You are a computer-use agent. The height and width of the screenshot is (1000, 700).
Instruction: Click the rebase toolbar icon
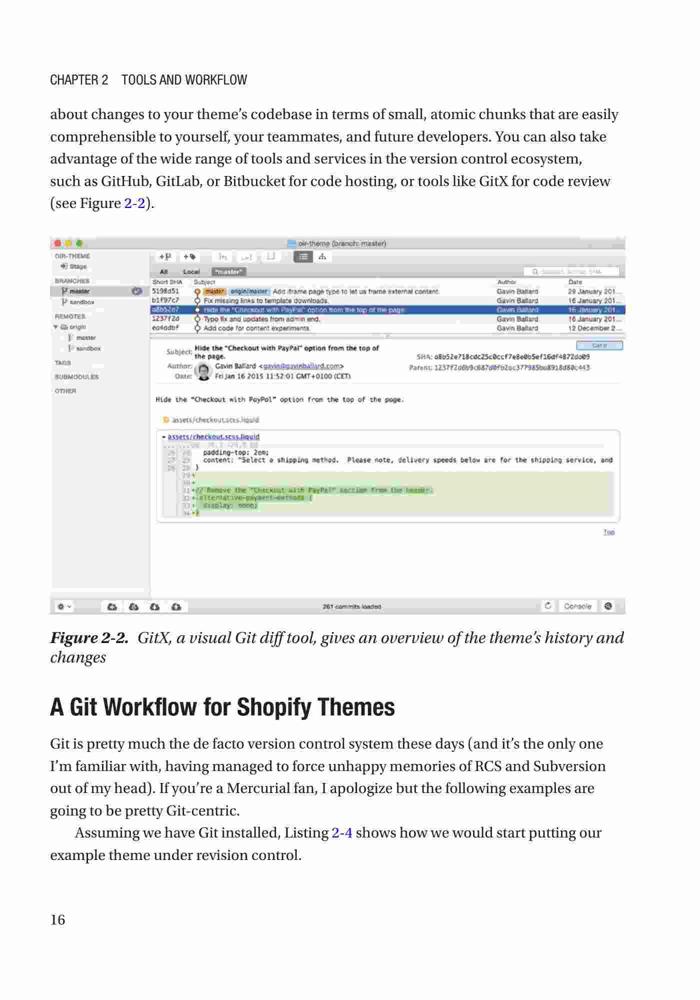247,256
